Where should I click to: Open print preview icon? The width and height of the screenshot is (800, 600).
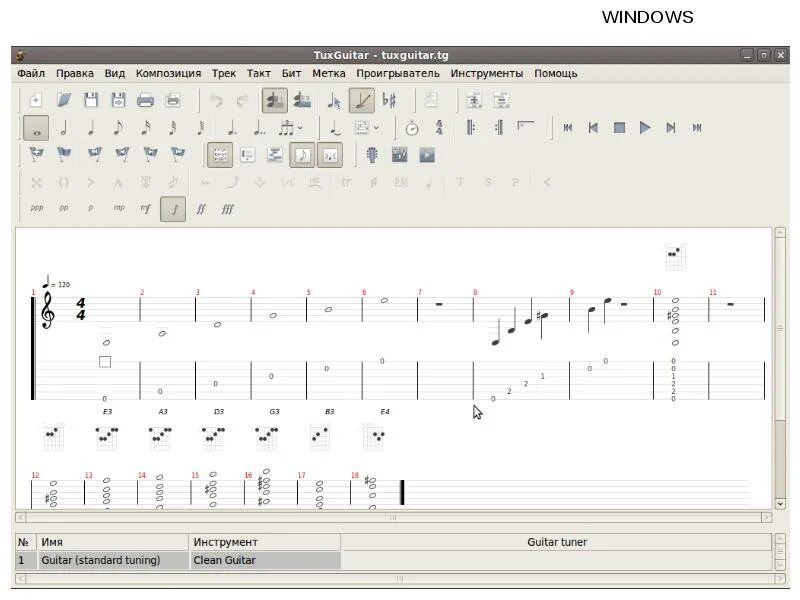[x=173, y=100]
